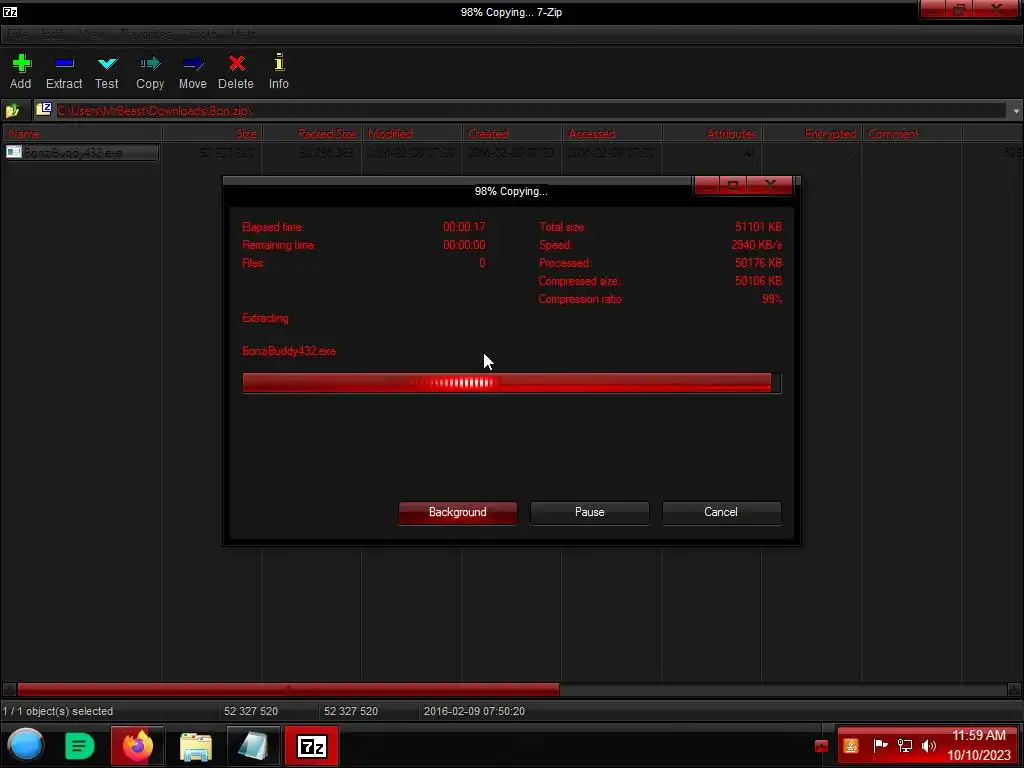This screenshot has height=768, width=1024.
Task: Sort by Packed Size column header
Action: 312,134
